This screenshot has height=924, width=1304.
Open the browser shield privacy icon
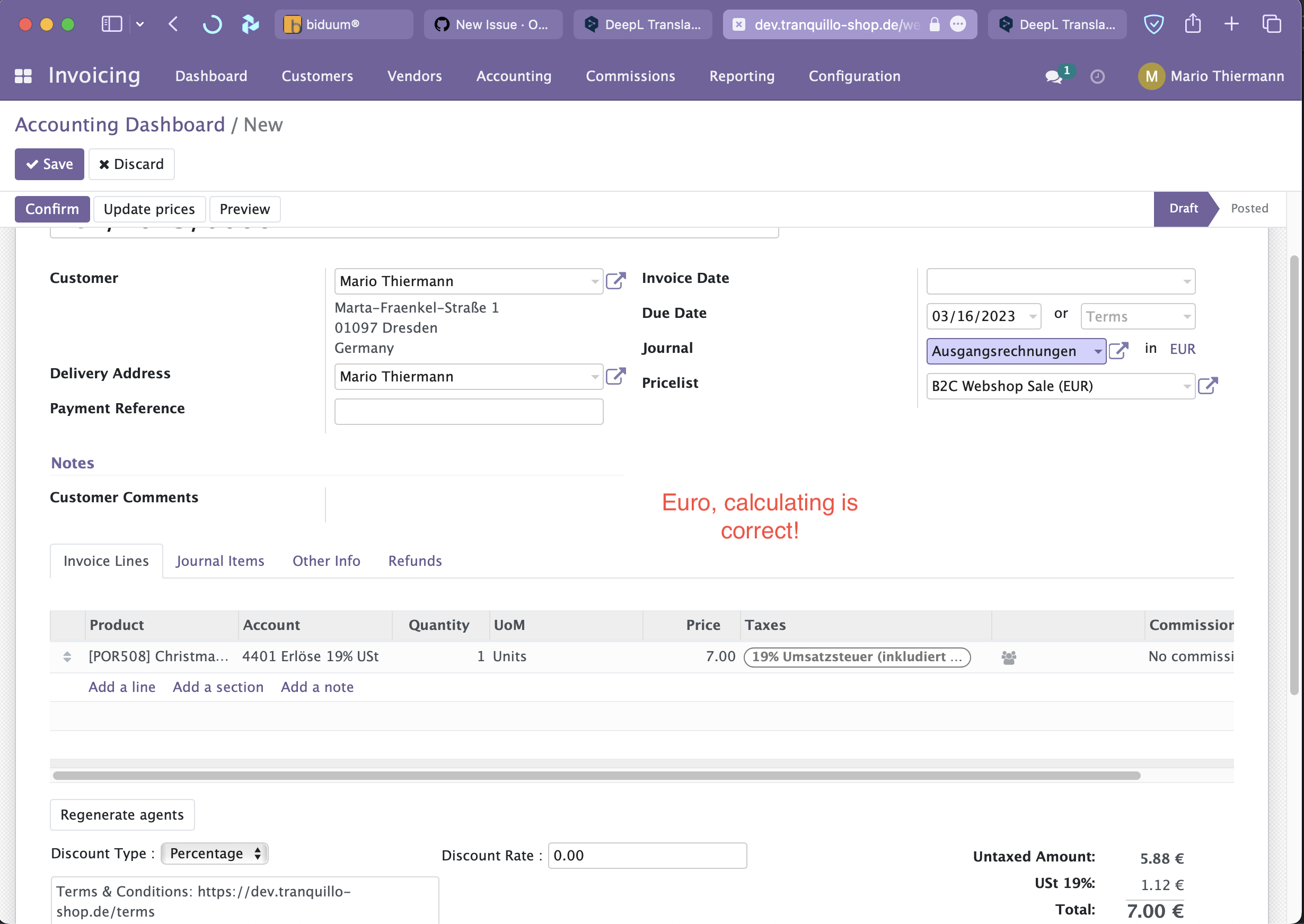coord(1153,24)
